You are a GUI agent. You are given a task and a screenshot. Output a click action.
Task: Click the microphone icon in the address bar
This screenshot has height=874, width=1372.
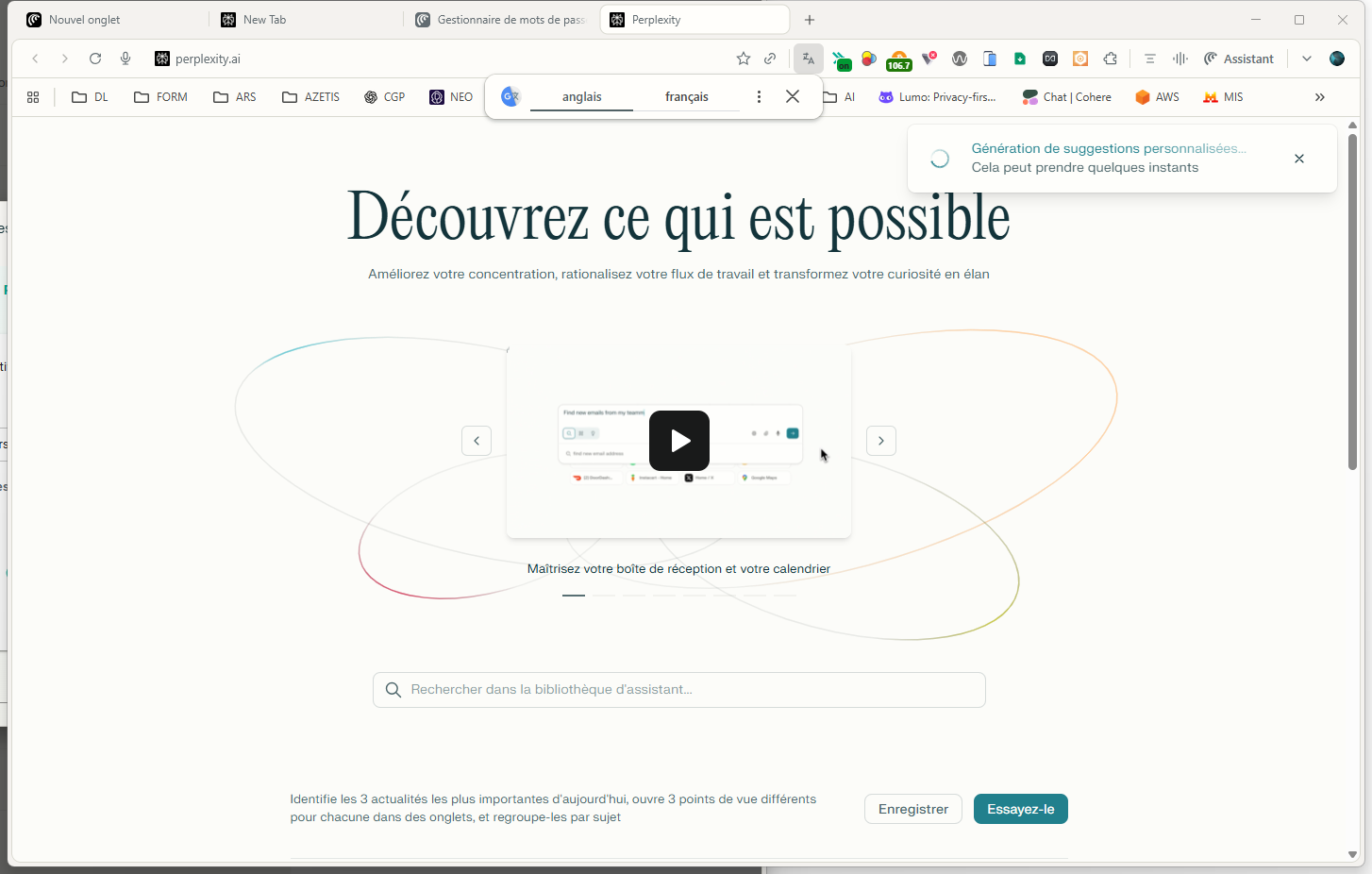coord(125,59)
